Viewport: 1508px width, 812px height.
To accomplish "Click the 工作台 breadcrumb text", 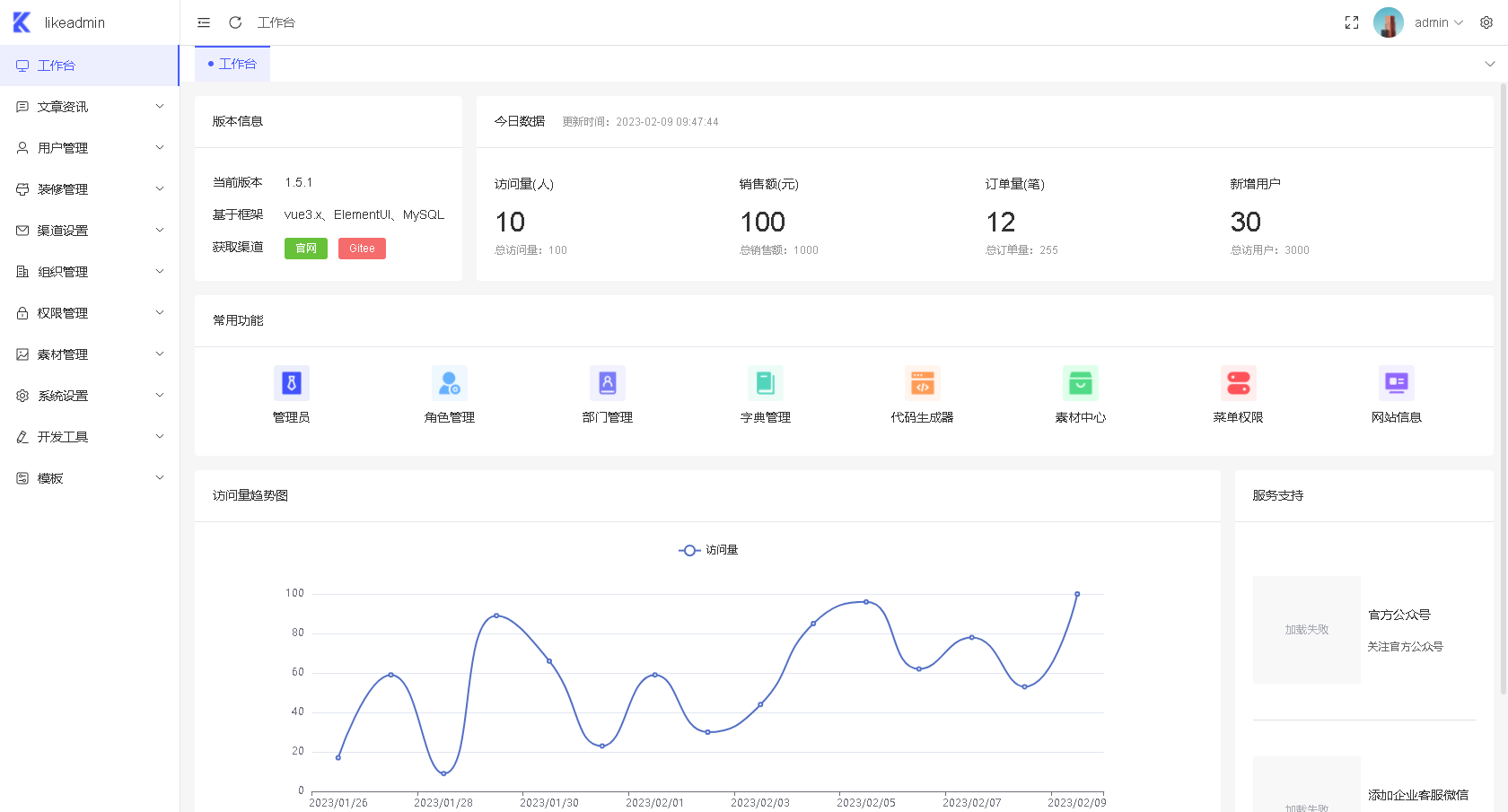I will pos(276,22).
